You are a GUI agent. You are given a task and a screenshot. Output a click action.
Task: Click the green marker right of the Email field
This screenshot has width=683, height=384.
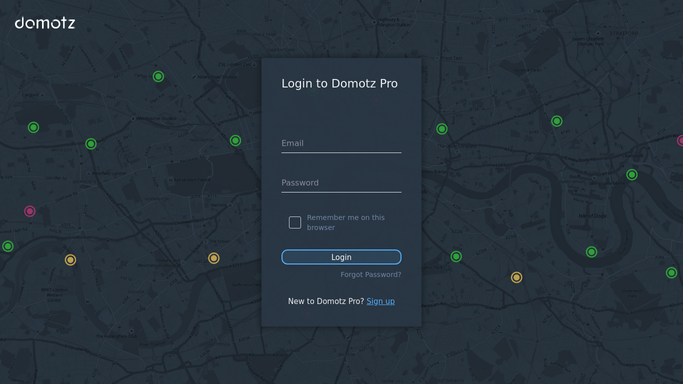[x=442, y=129]
